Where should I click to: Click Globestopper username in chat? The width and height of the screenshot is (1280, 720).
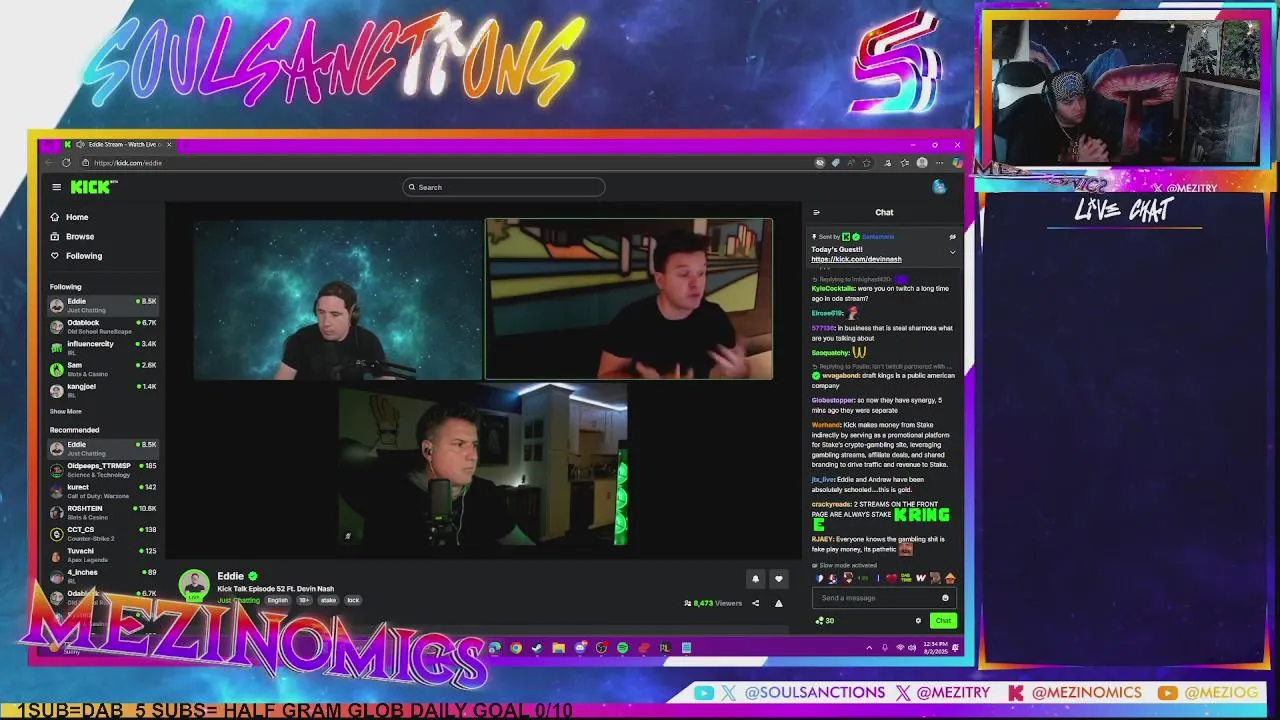pyautogui.click(x=833, y=400)
